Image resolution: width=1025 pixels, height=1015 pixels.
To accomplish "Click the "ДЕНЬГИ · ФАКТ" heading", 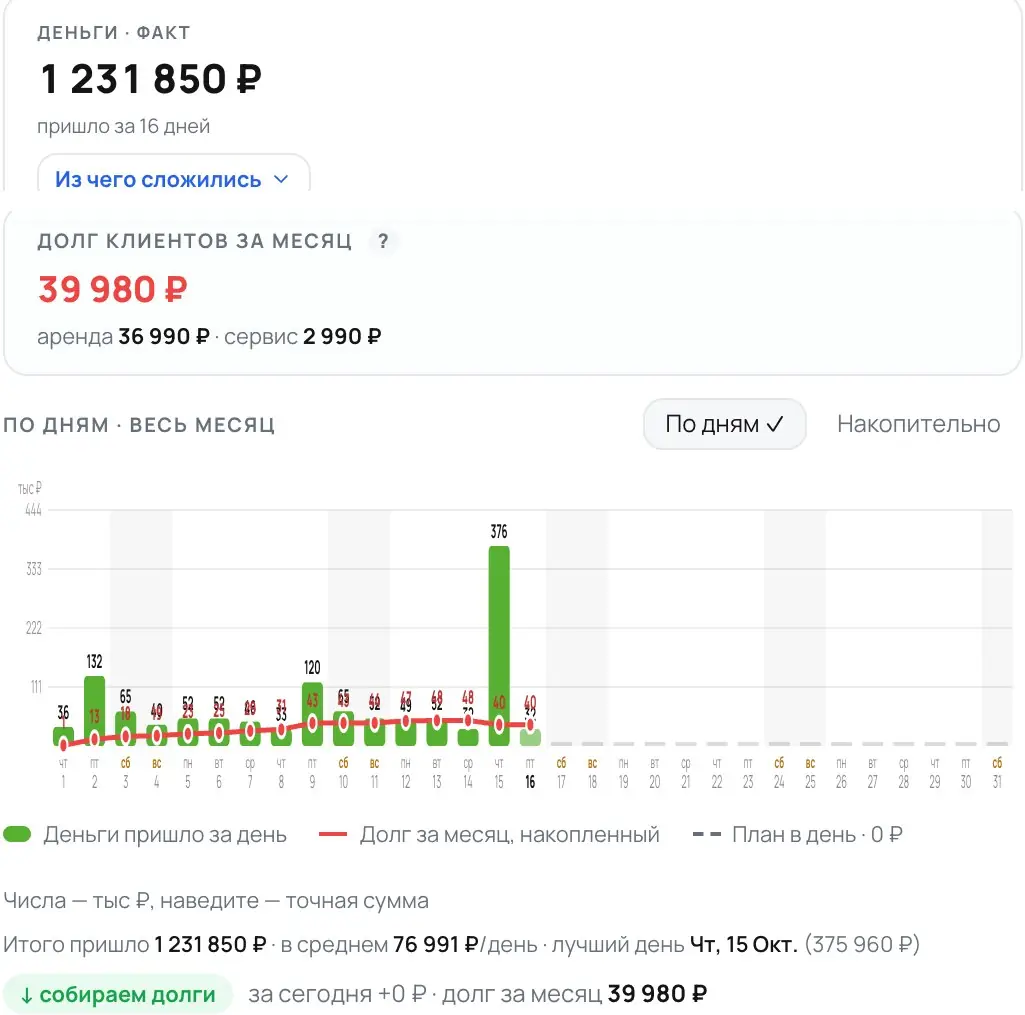I will [114, 33].
